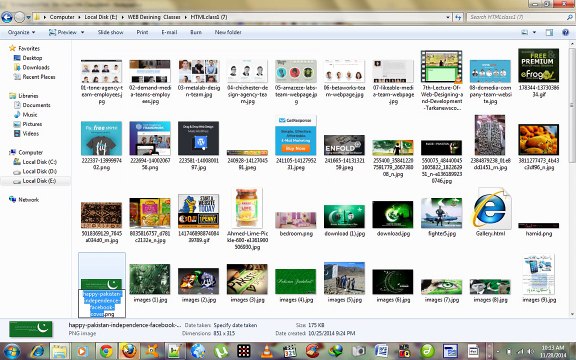This screenshot has width=576, height=360.
Task: Open the Help question mark icon
Action: [x=565, y=32]
